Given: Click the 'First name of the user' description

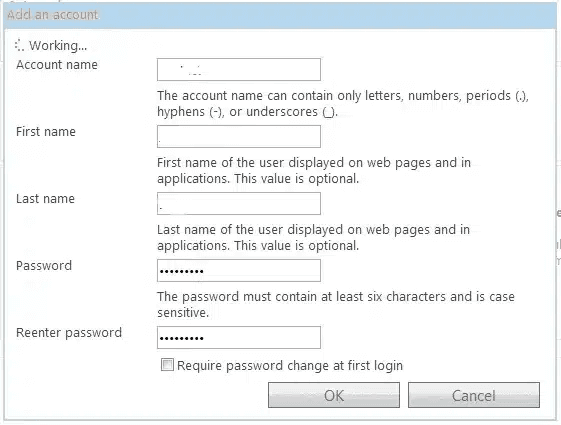Looking at the screenshot, I should pyautogui.click(x=314, y=171).
